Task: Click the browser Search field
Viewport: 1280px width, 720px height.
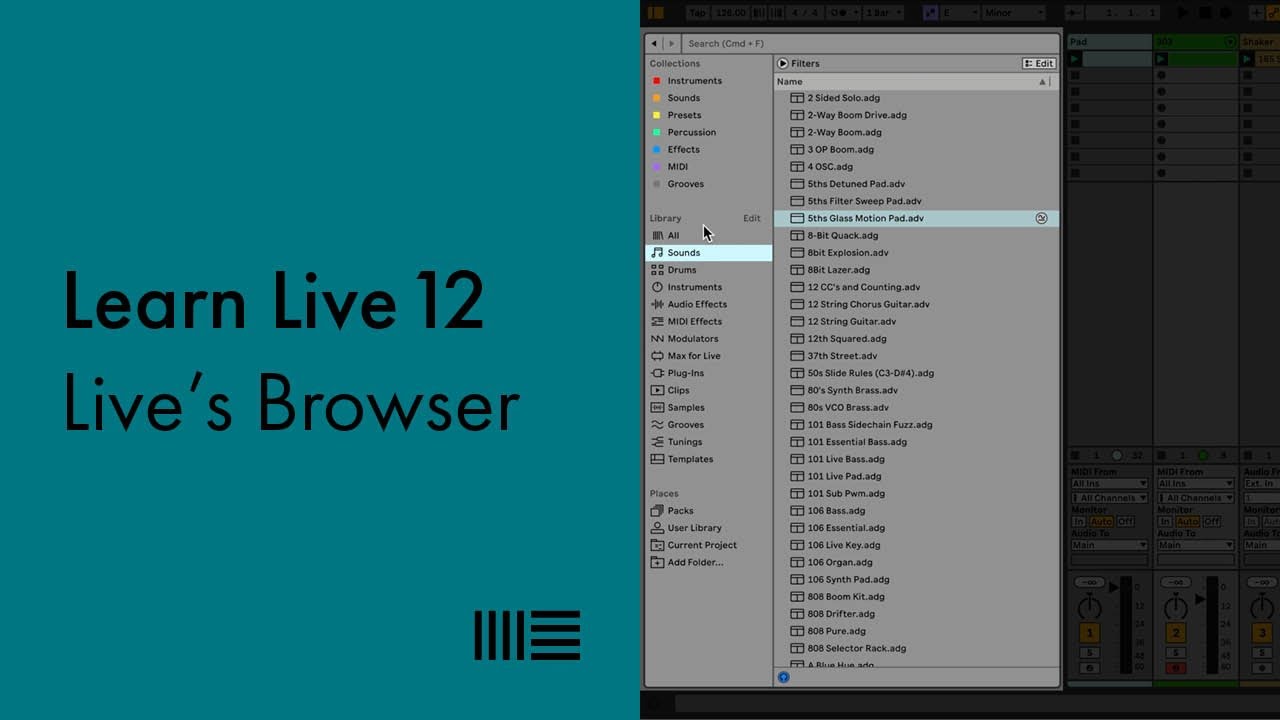Action: [870, 43]
